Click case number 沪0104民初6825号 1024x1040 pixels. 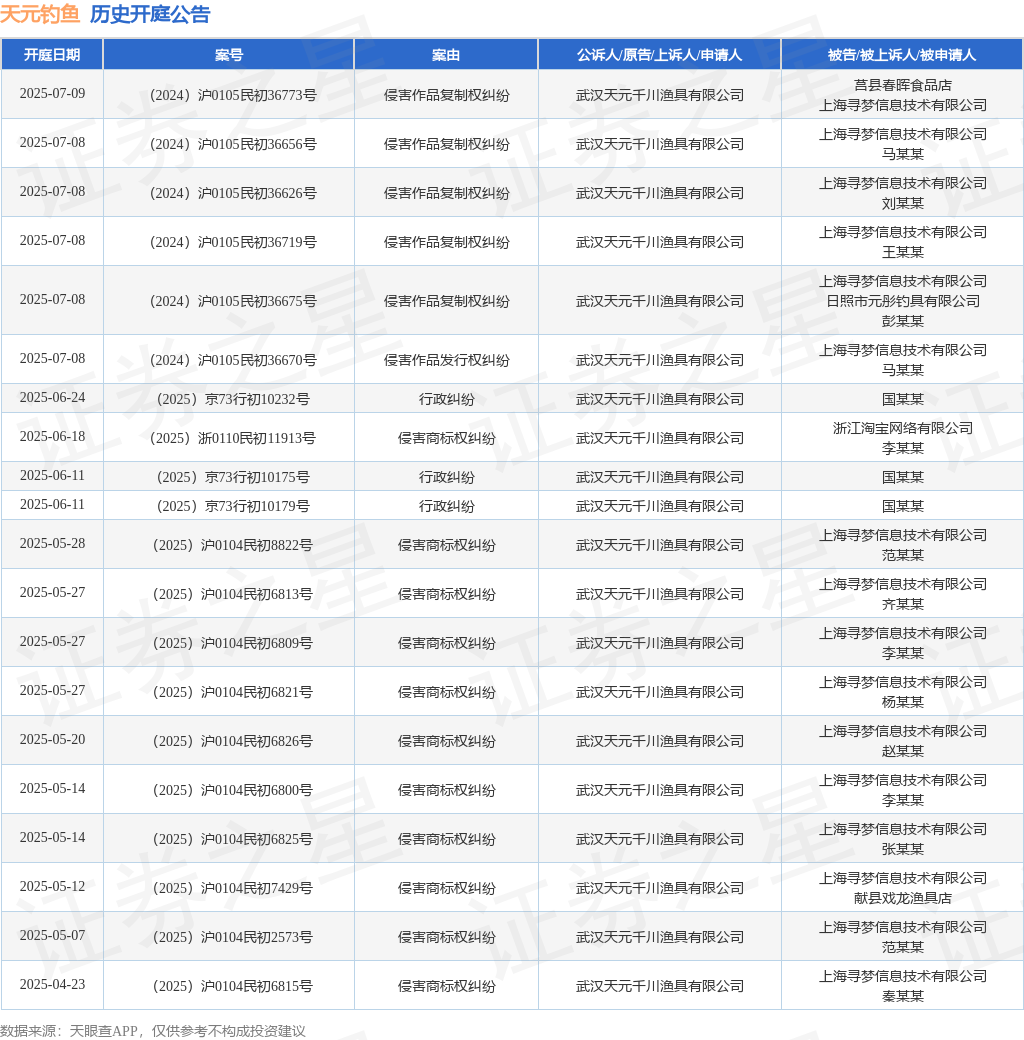[257, 840]
